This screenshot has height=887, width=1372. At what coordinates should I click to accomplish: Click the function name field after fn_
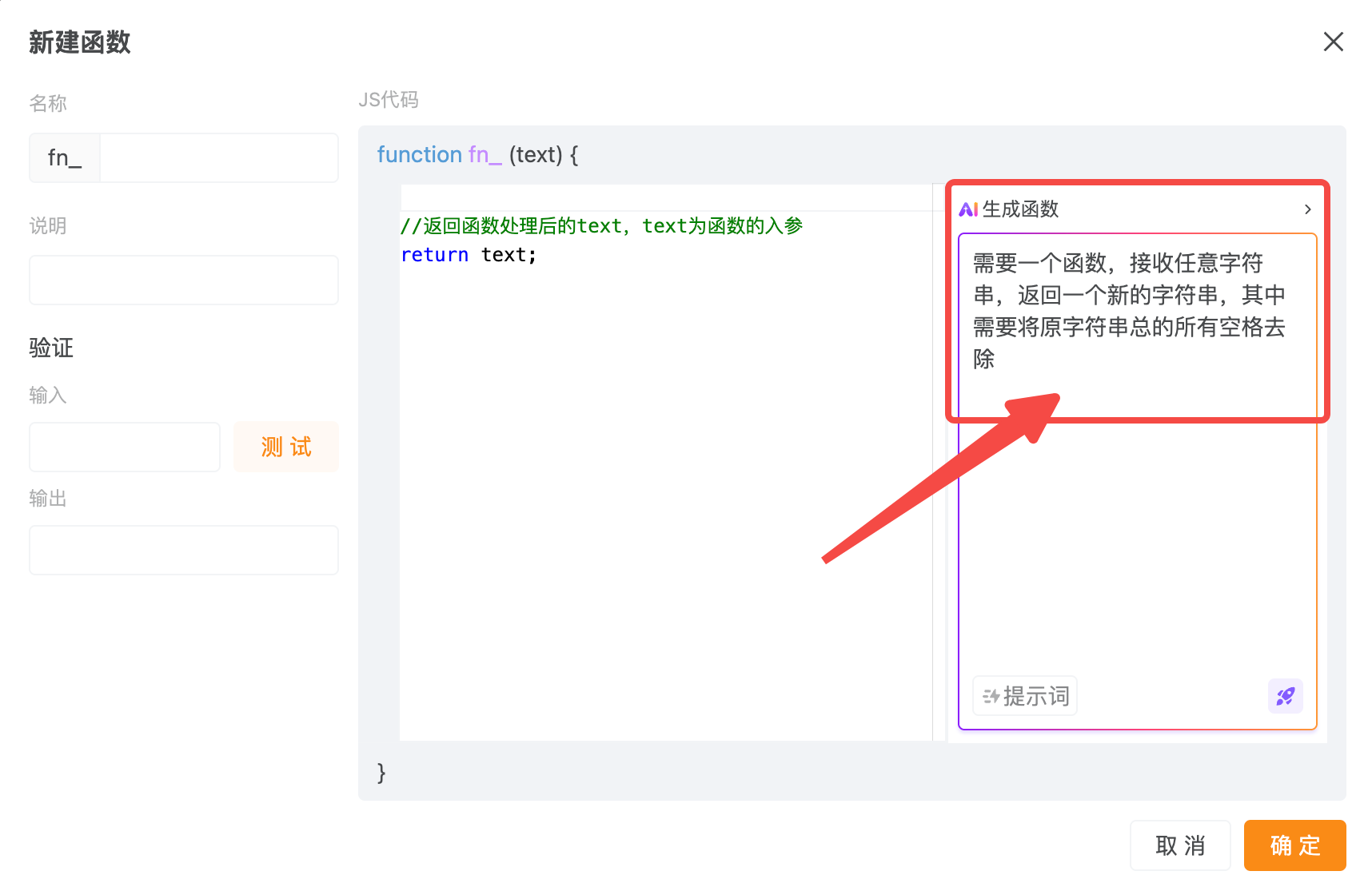point(219,157)
